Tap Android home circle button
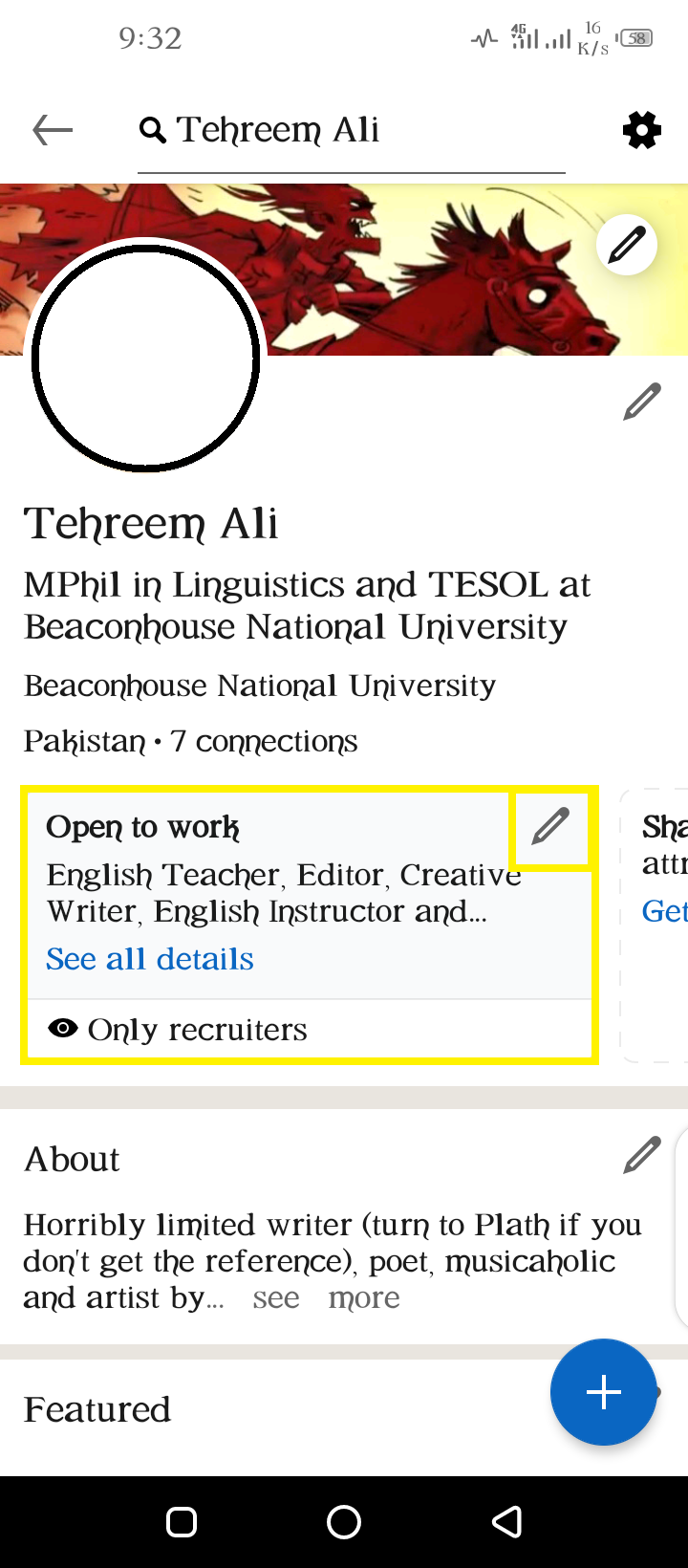This screenshot has height=1568, width=688. (344, 1521)
